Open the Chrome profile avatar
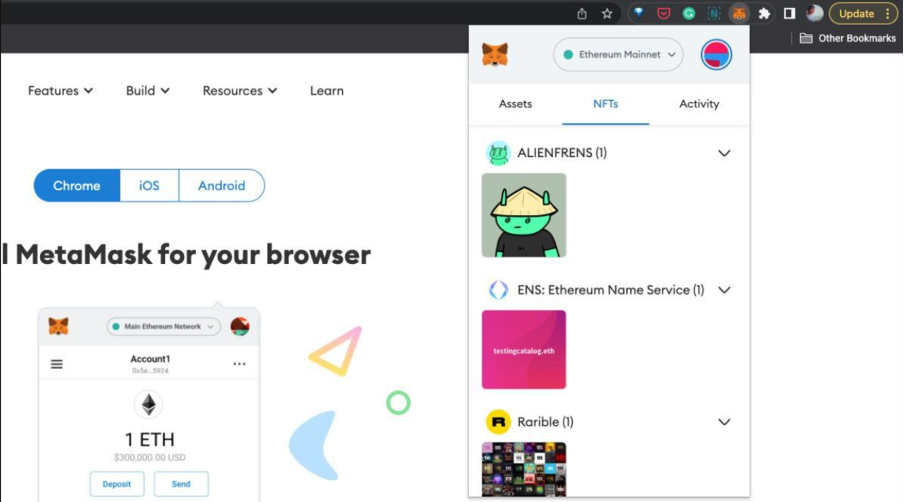Screen dimensions: 904x502 815,13
